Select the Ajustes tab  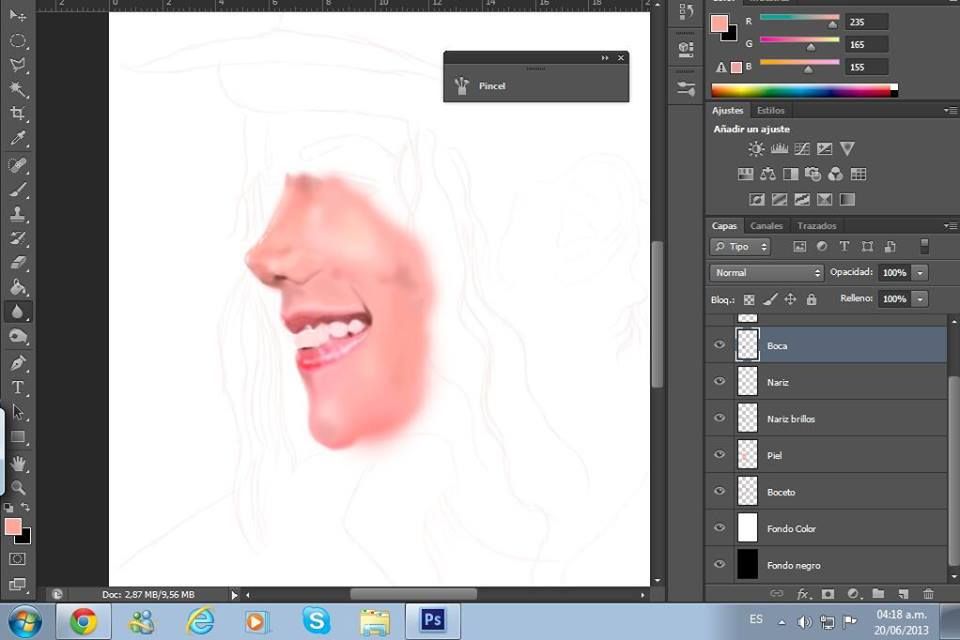click(727, 110)
